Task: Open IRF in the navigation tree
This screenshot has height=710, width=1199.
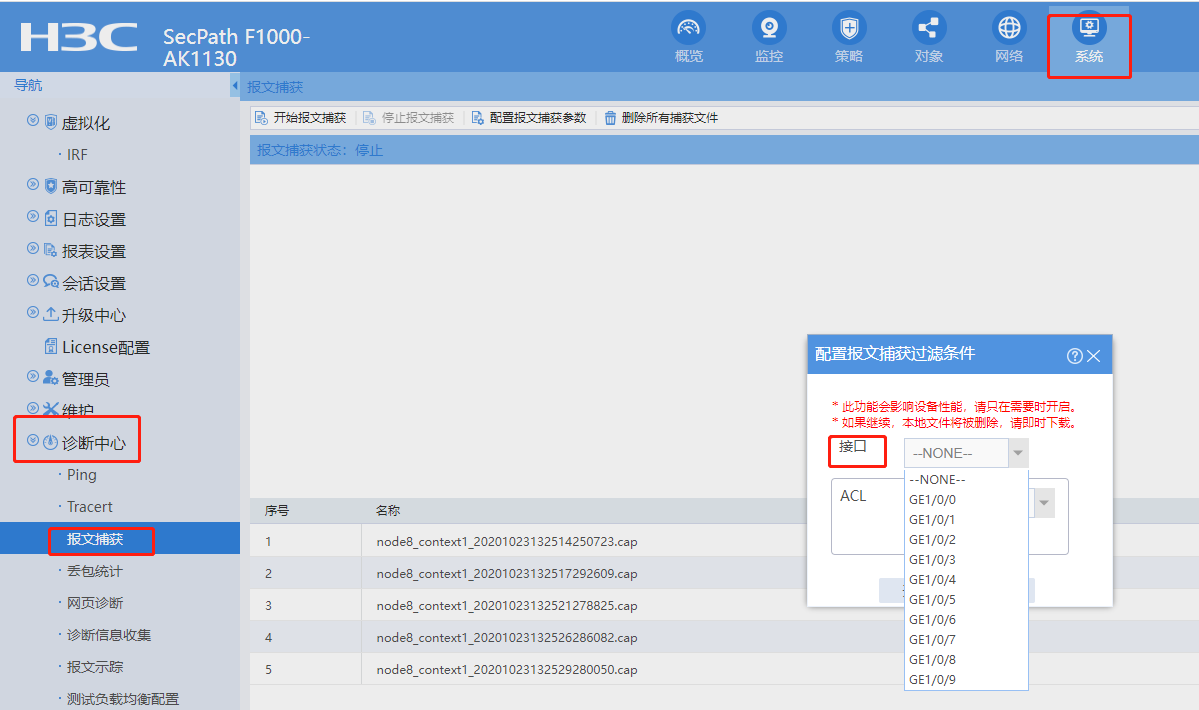Action: click(x=77, y=155)
